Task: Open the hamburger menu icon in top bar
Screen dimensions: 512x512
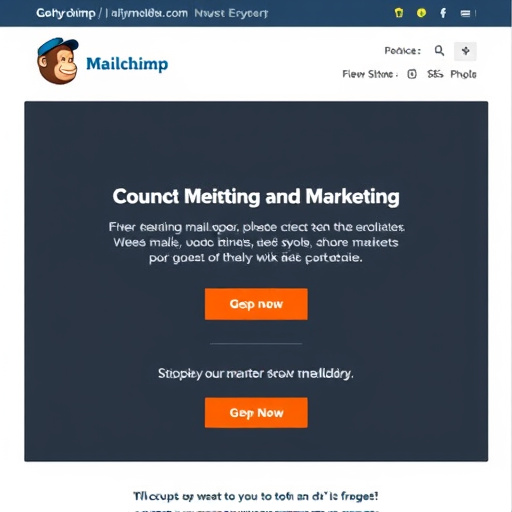Action: pyautogui.click(x=465, y=13)
